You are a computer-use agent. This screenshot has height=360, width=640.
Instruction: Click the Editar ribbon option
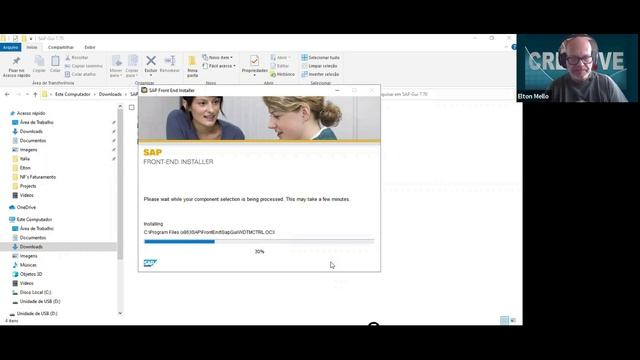[280, 66]
